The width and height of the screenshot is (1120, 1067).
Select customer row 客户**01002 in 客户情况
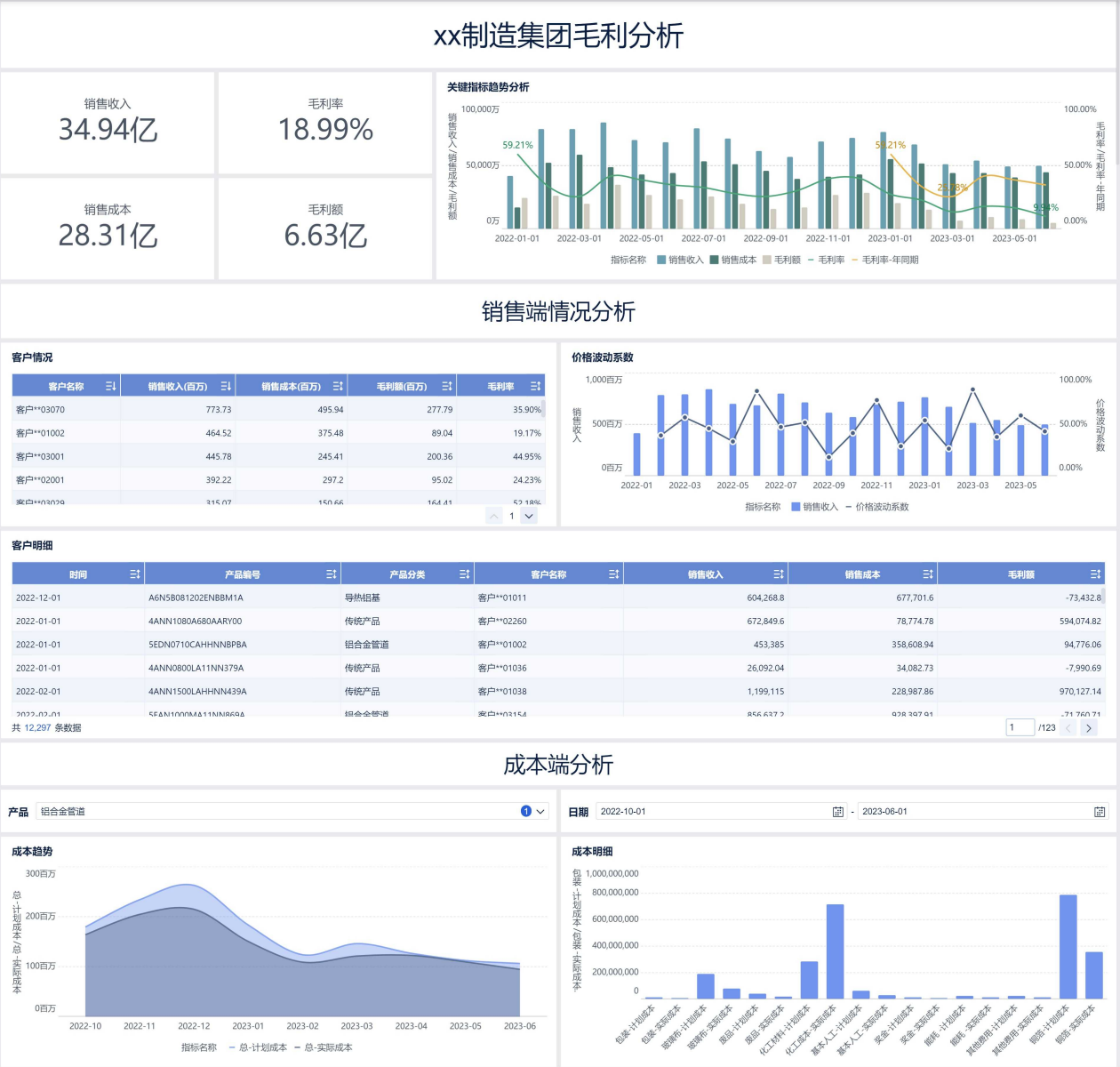pos(276,433)
